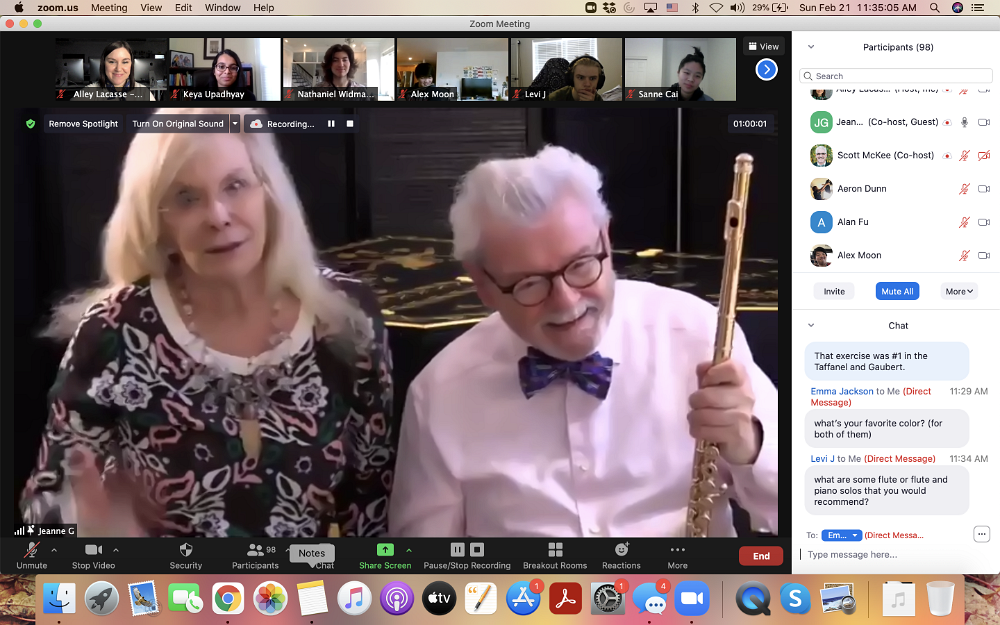The height and width of the screenshot is (625, 1000).
Task: Toggle Scott McKee's video icon
Action: pos(984,155)
